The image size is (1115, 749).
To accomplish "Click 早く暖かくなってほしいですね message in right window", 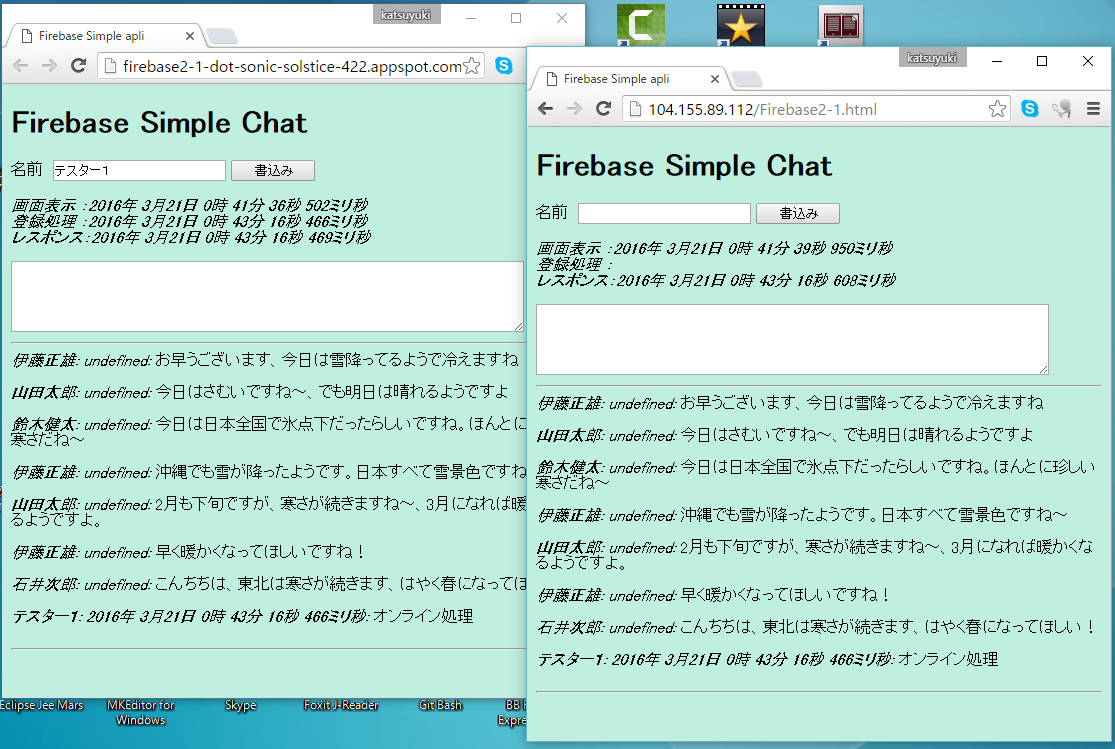I will pos(713,595).
